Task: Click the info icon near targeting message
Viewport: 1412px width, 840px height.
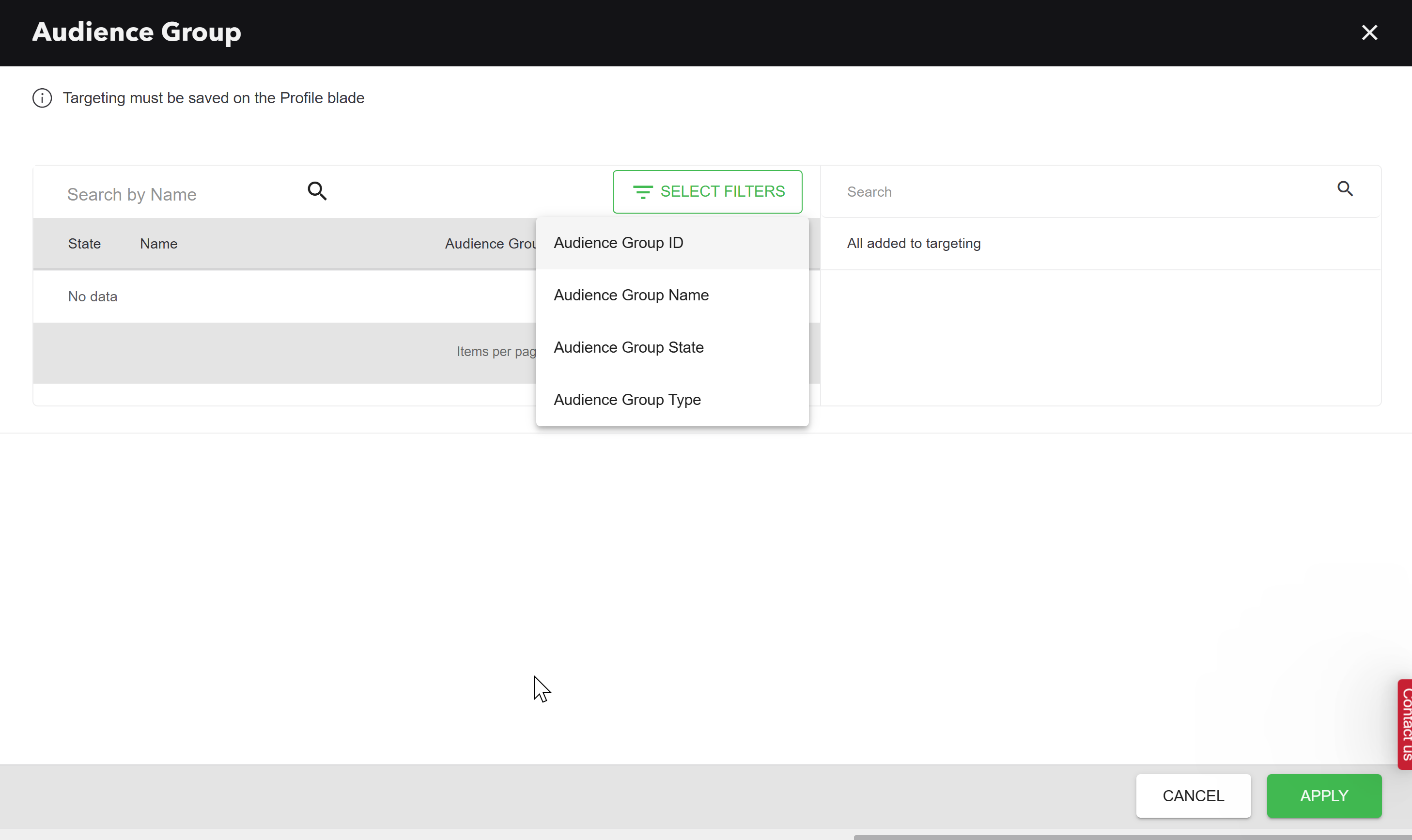Action: click(x=42, y=98)
